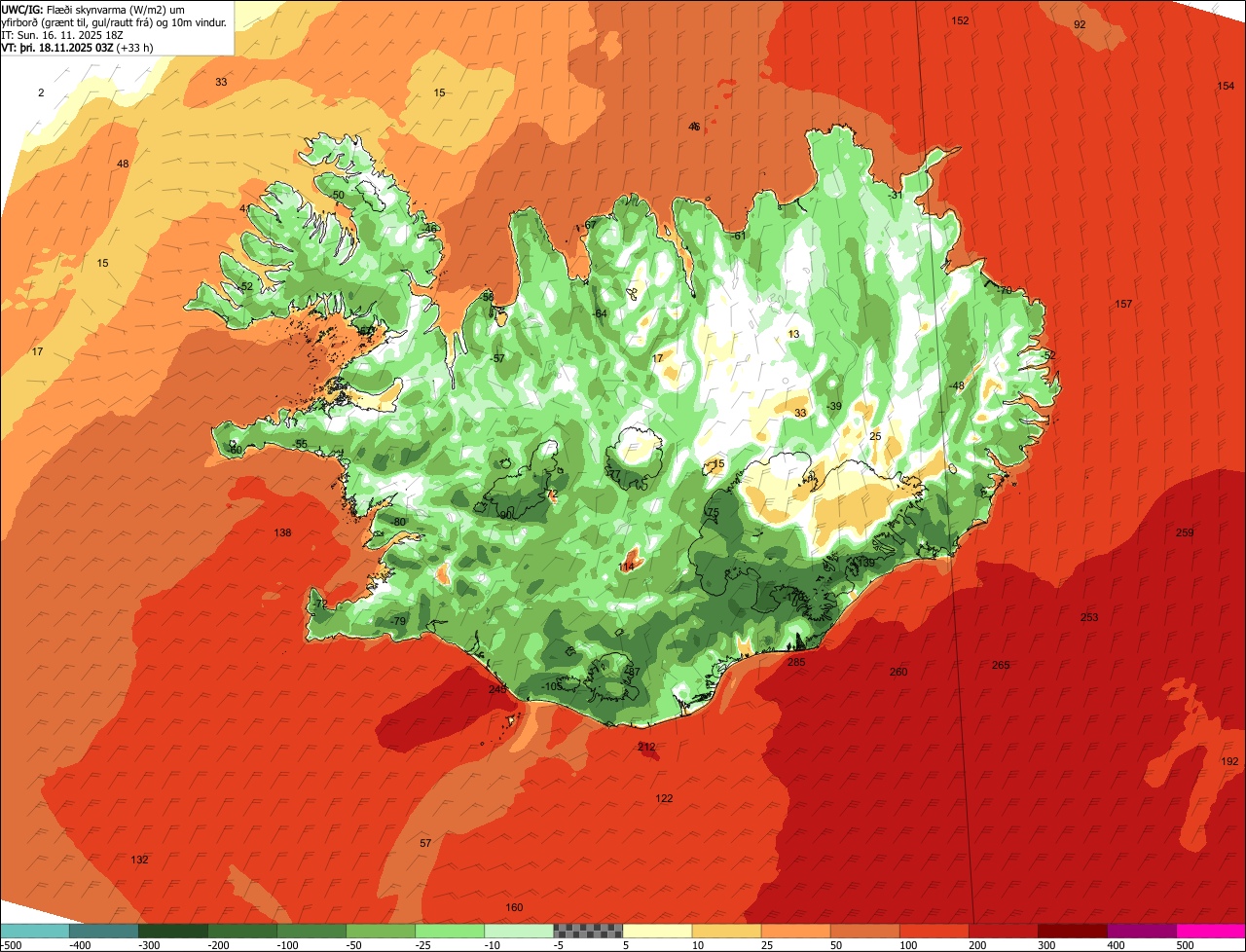Click the value 13 in the white highland area
The height and width of the screenshot is (952, 1246).
pos(793,334)
